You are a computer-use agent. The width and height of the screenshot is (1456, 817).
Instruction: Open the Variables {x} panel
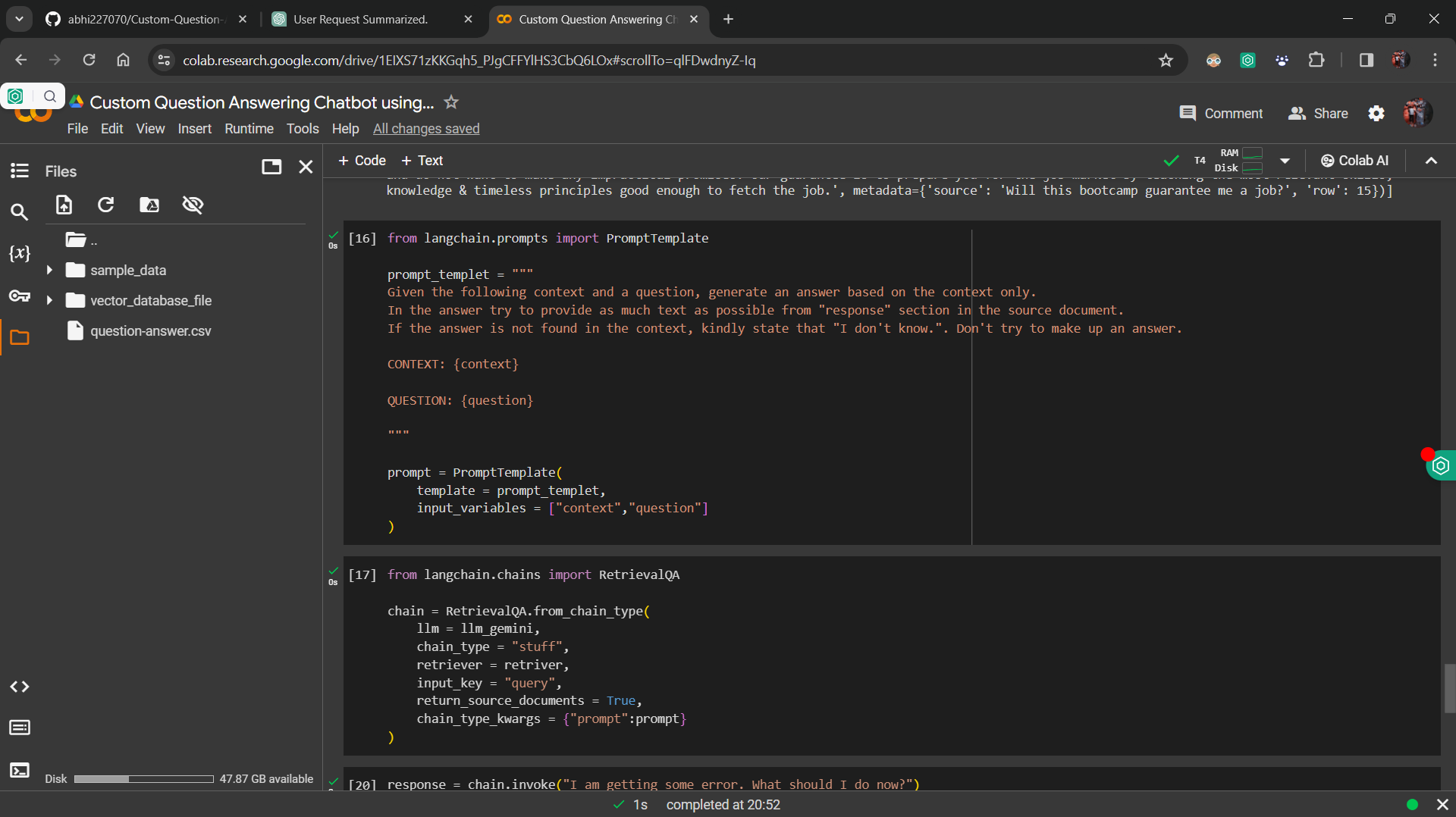click(x=20, y=253)
